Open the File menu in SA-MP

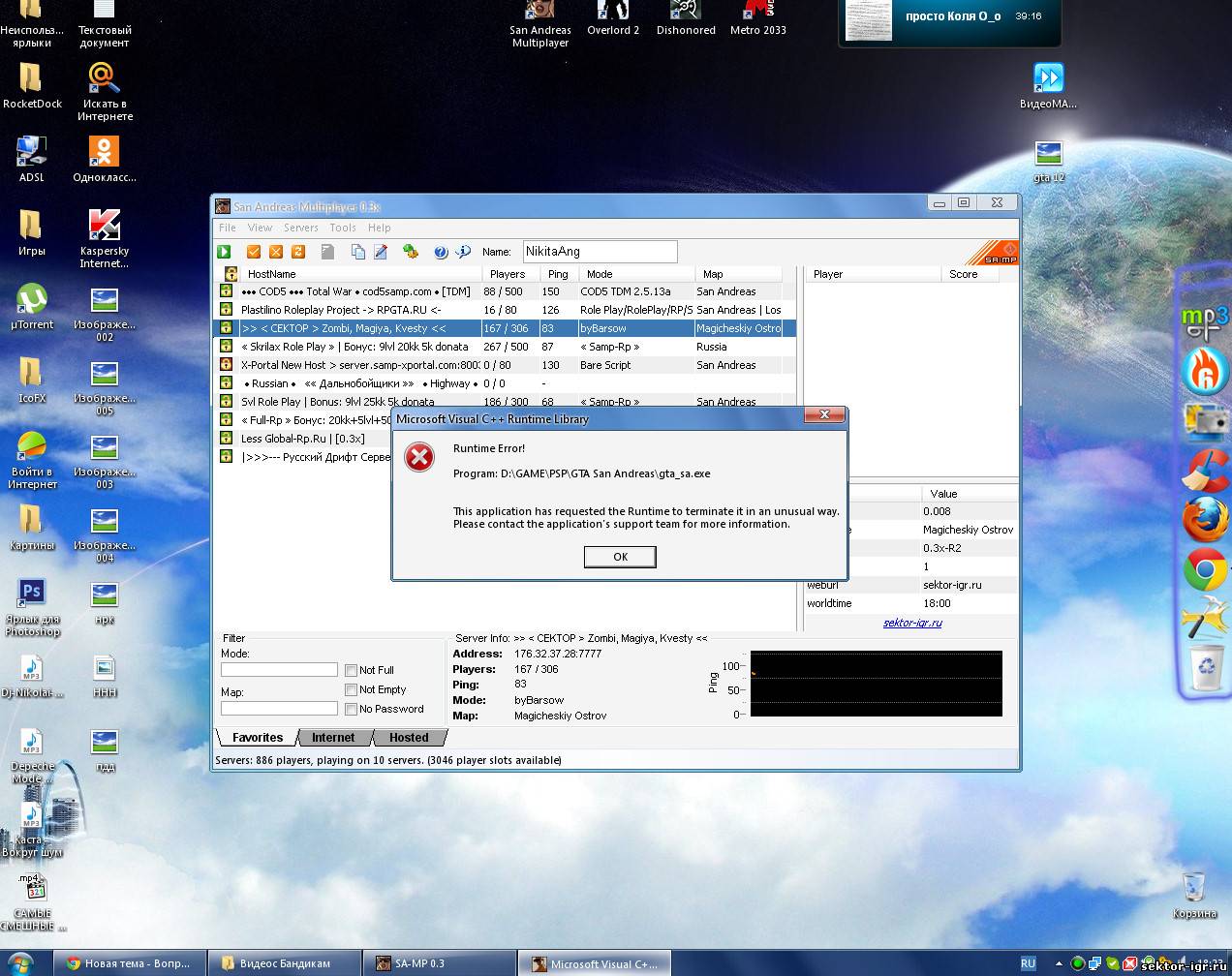(x=228, y=228)
